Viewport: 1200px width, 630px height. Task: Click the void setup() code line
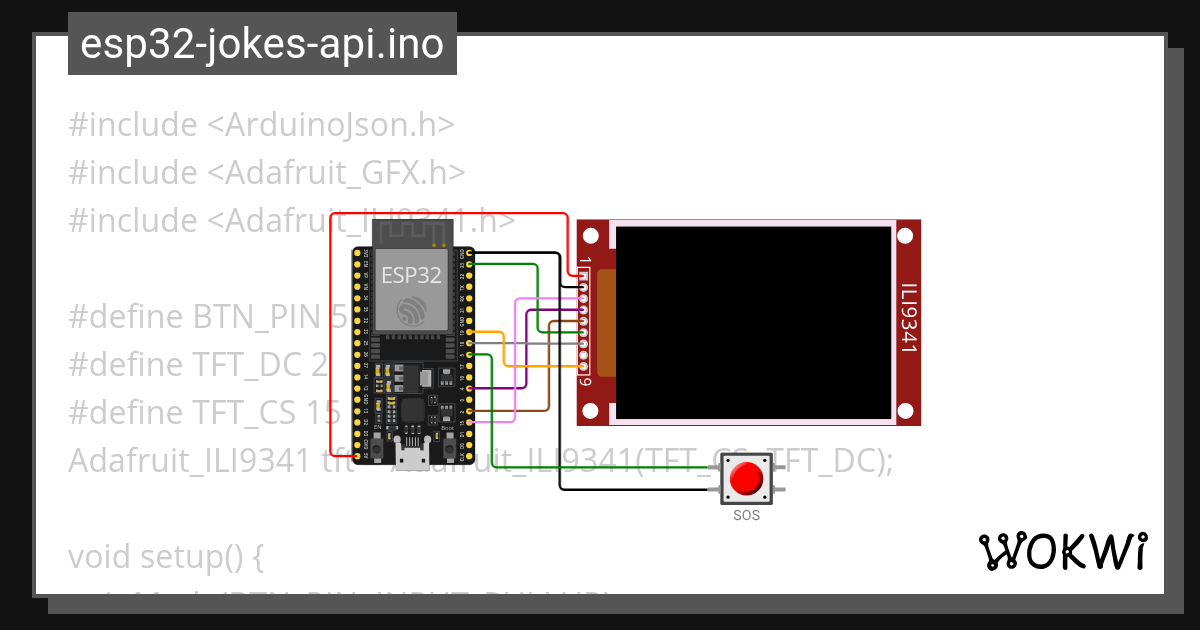point(165,556)
